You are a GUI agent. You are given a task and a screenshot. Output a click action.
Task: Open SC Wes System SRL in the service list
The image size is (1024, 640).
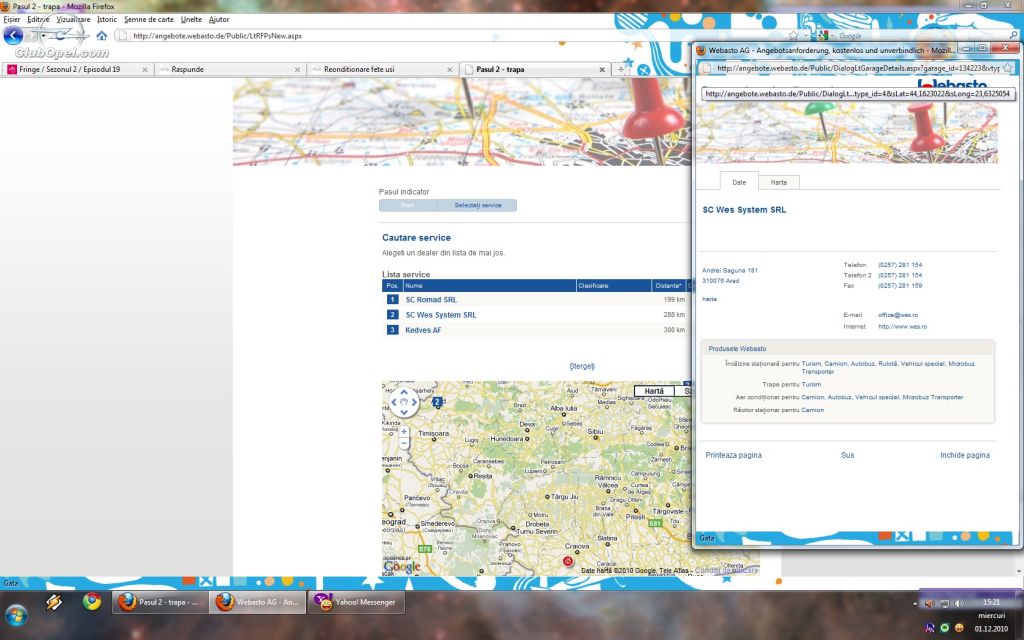click(x=441, y=315)
